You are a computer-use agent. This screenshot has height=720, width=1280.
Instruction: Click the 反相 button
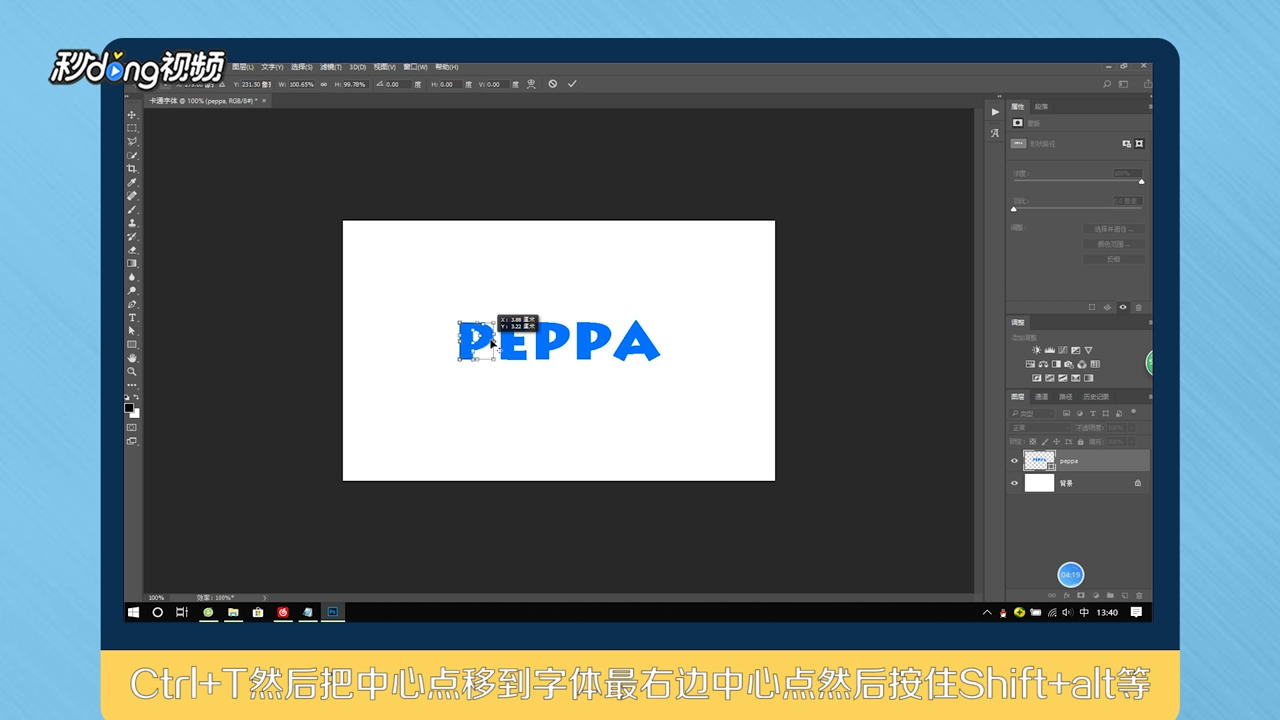click(x=1113, y=259)
